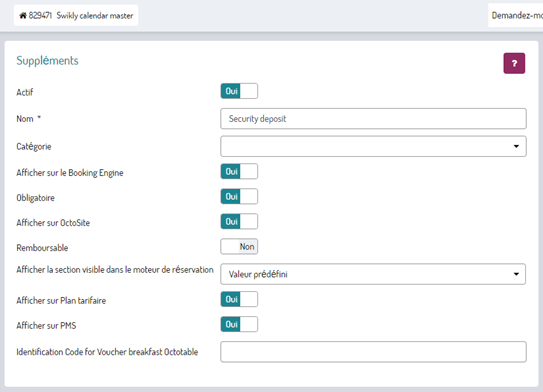Viewport: 543px width, 392px height.
Task: Toggle Afficher sur PMS switch
Action: coord(239,324)
